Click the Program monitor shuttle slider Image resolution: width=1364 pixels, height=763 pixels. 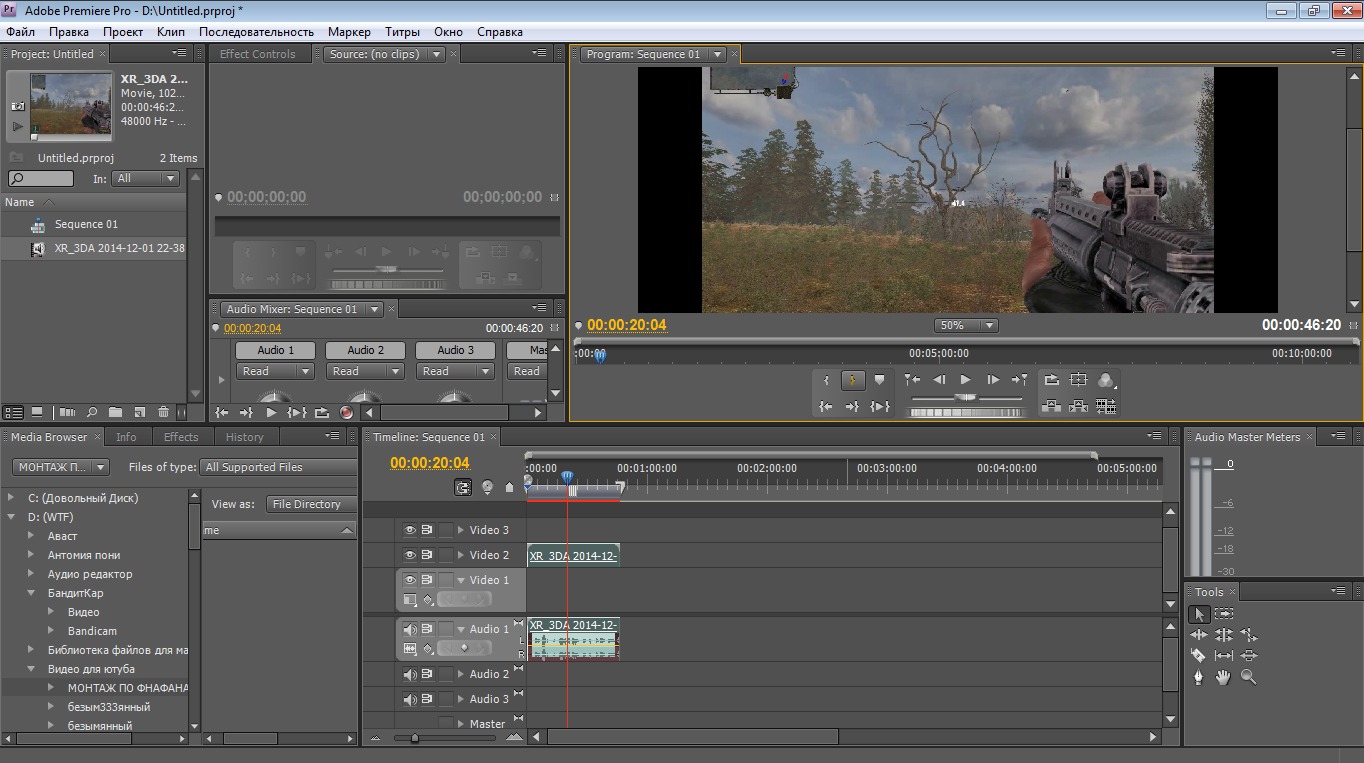point(964,397)
